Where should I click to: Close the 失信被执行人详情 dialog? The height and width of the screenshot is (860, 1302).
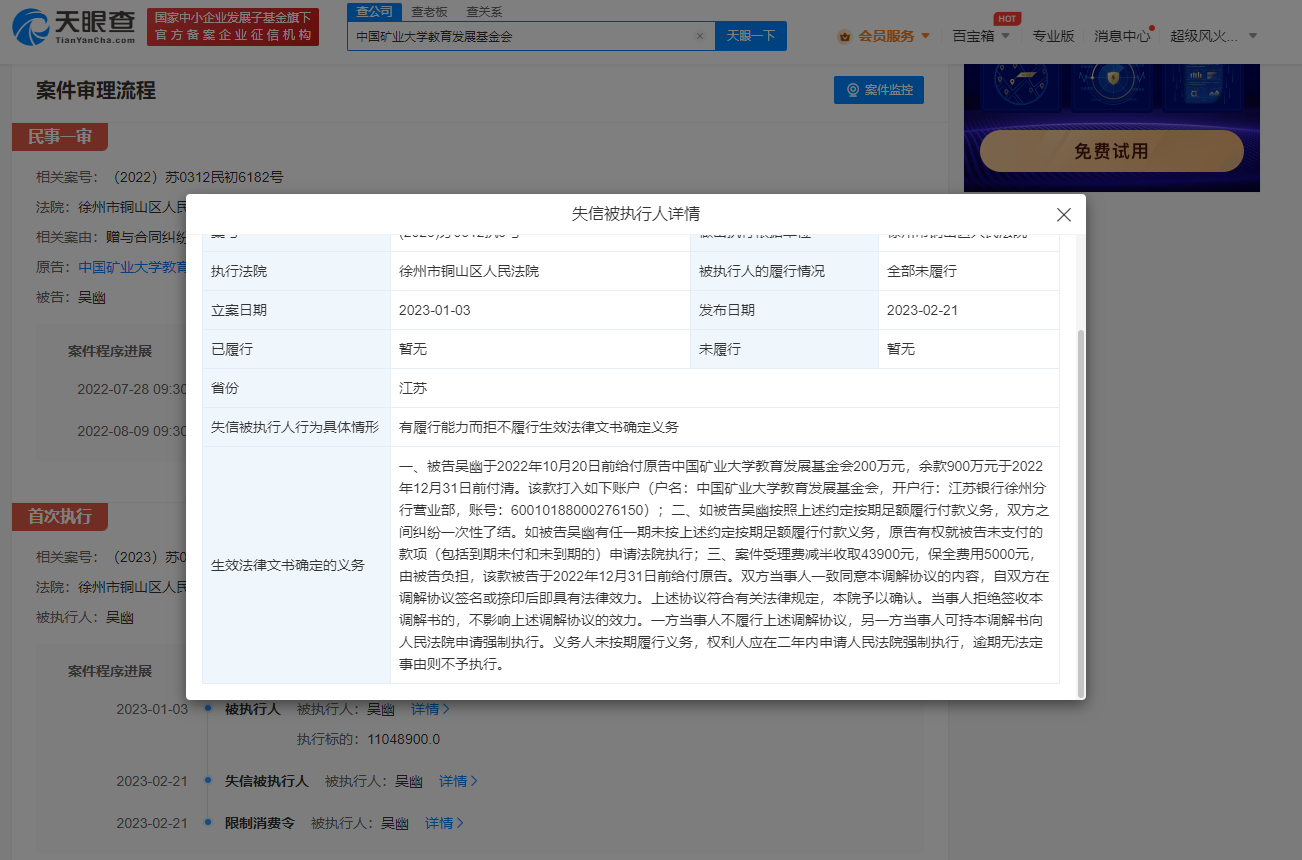(x=1064, y=215)
